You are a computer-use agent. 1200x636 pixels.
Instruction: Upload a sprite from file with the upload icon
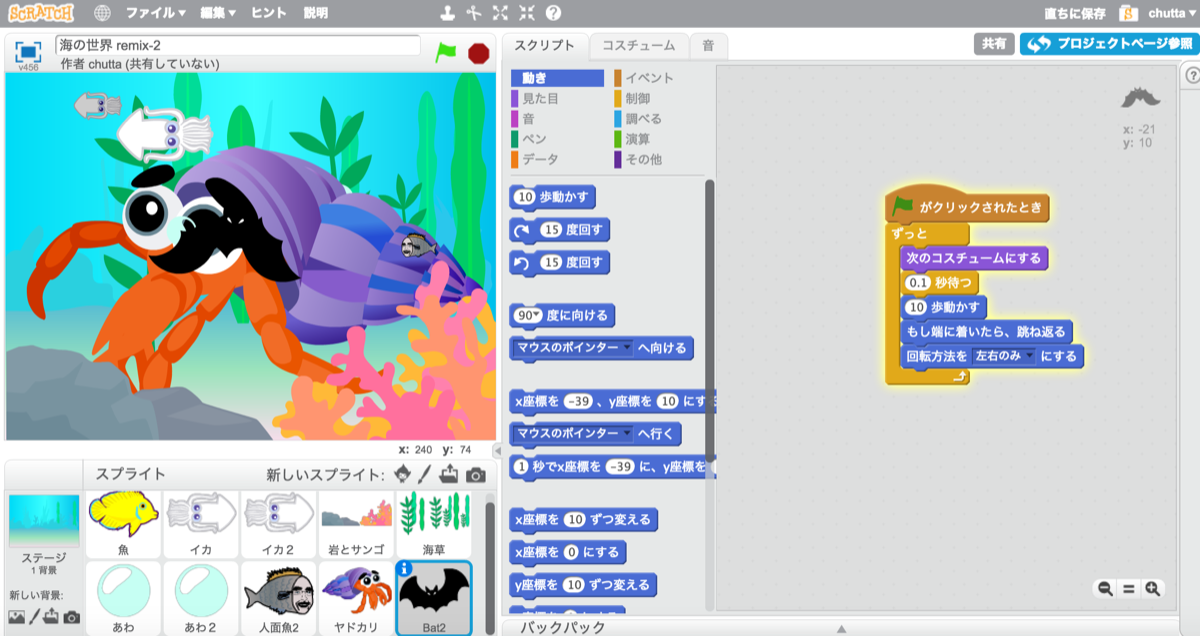click(x=448, y=472)
